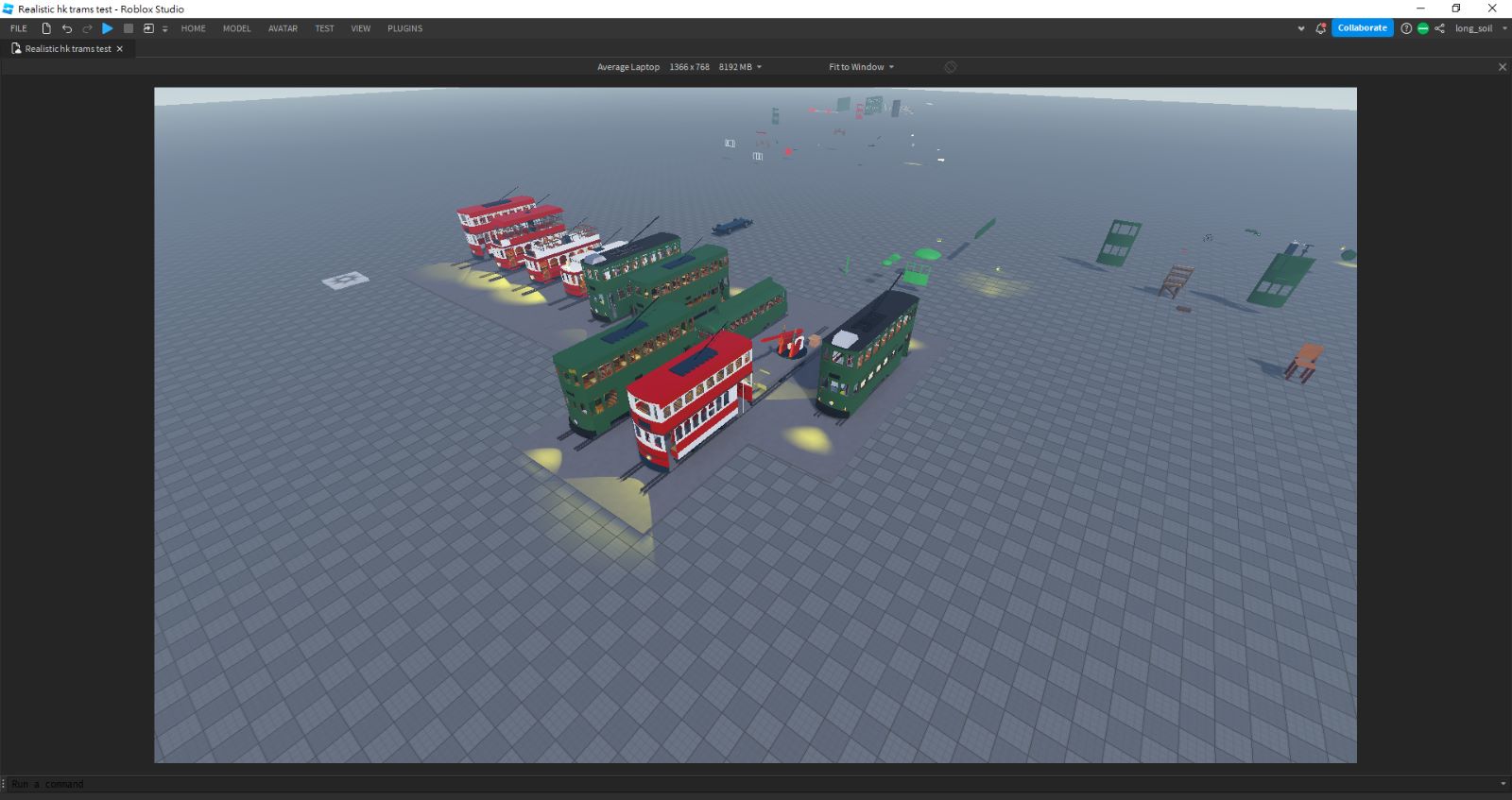
Task: Expand the long_soil account menu
Action: click(1505, 28)
